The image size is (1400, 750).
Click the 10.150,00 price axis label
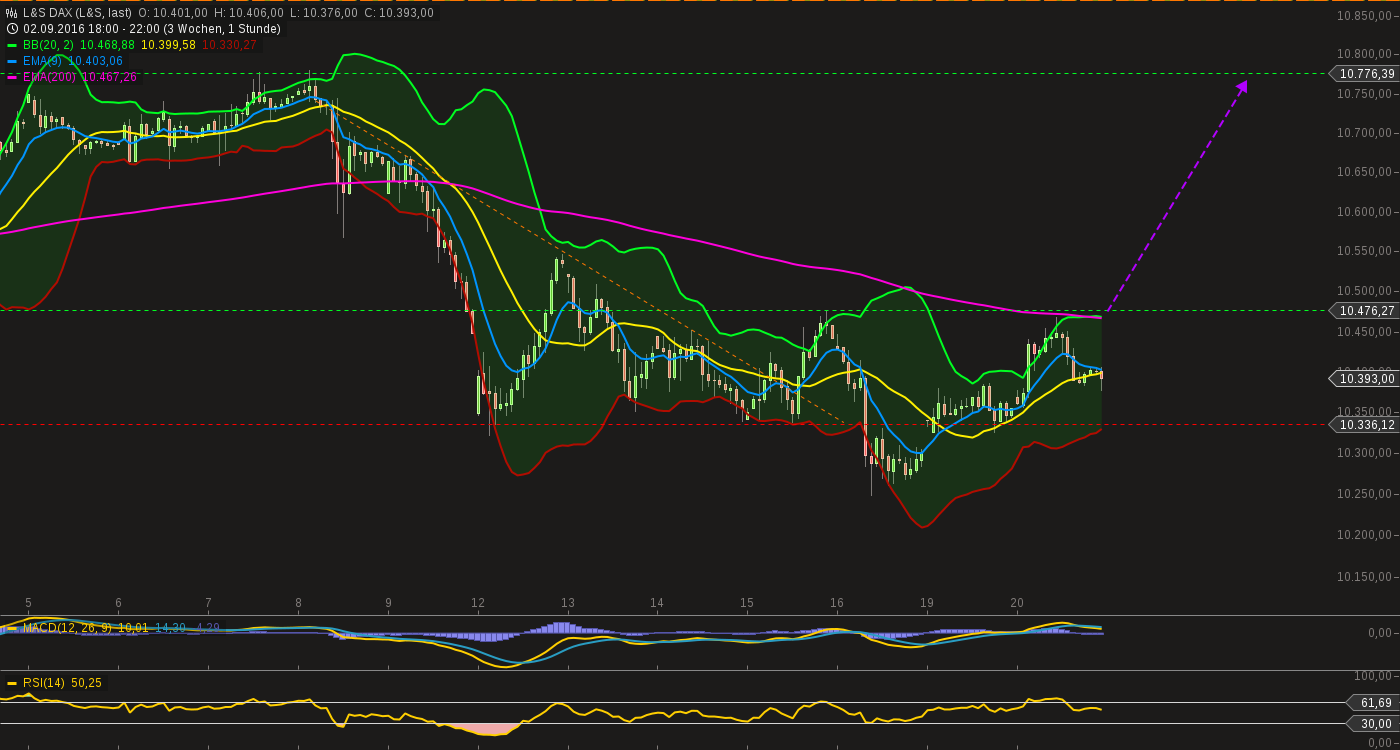pyautogui.click(x=1366, y=577)
